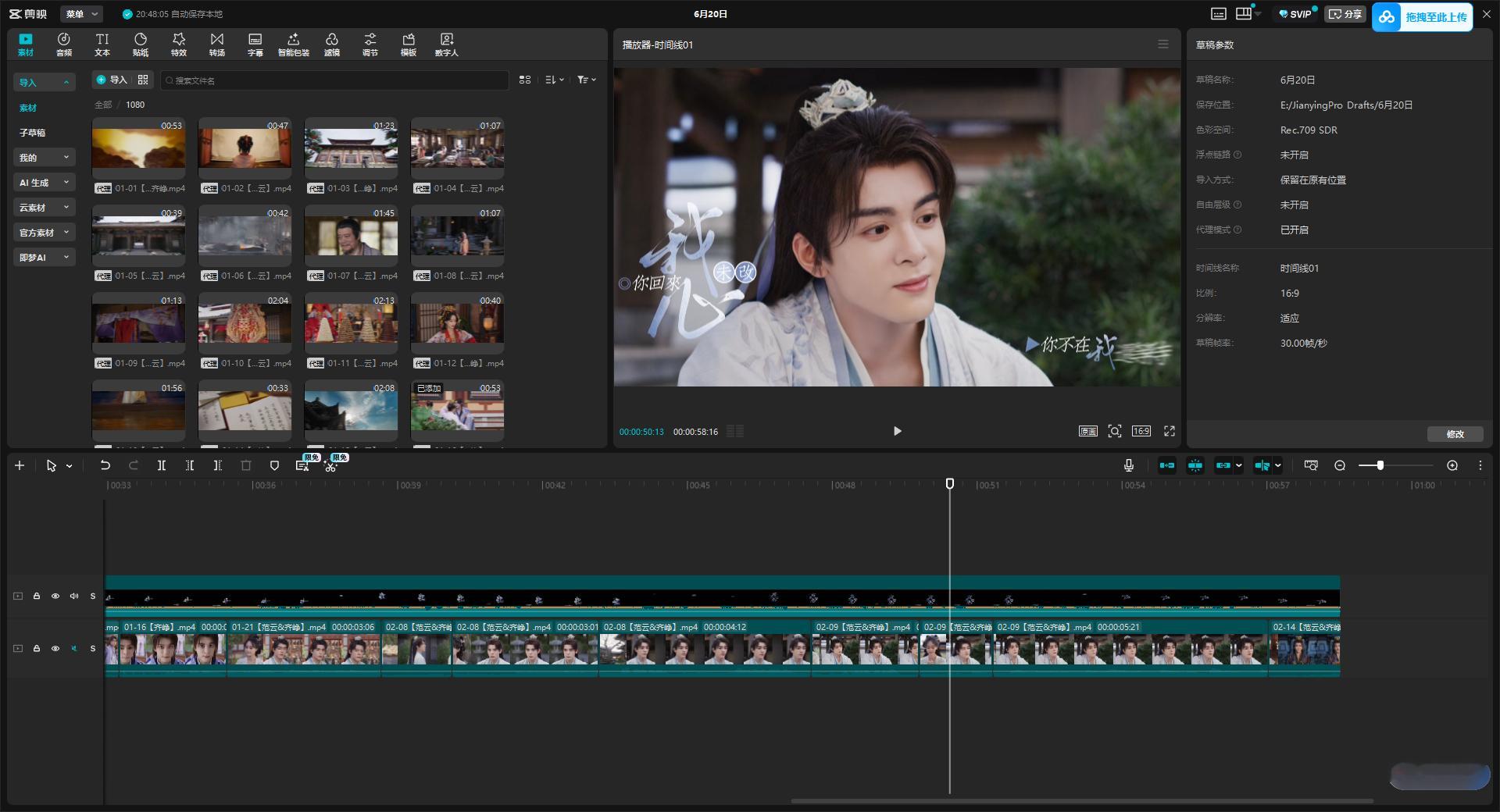Toggle the preview-axis split cursor button
This screenshot has width=1500, height=812.
tap(1262, 465)
